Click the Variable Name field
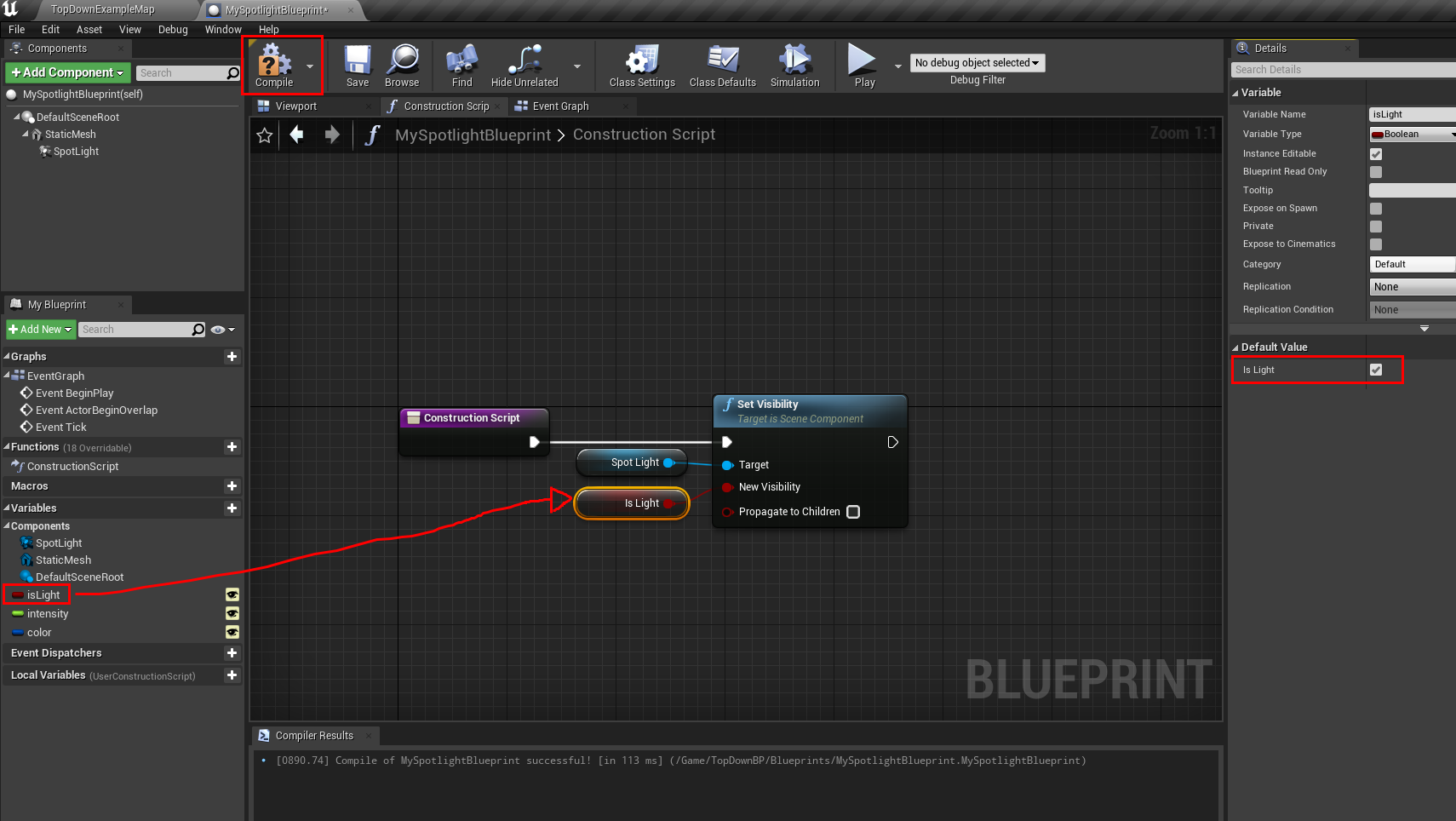1456x821 pixels. (1412, 115)
